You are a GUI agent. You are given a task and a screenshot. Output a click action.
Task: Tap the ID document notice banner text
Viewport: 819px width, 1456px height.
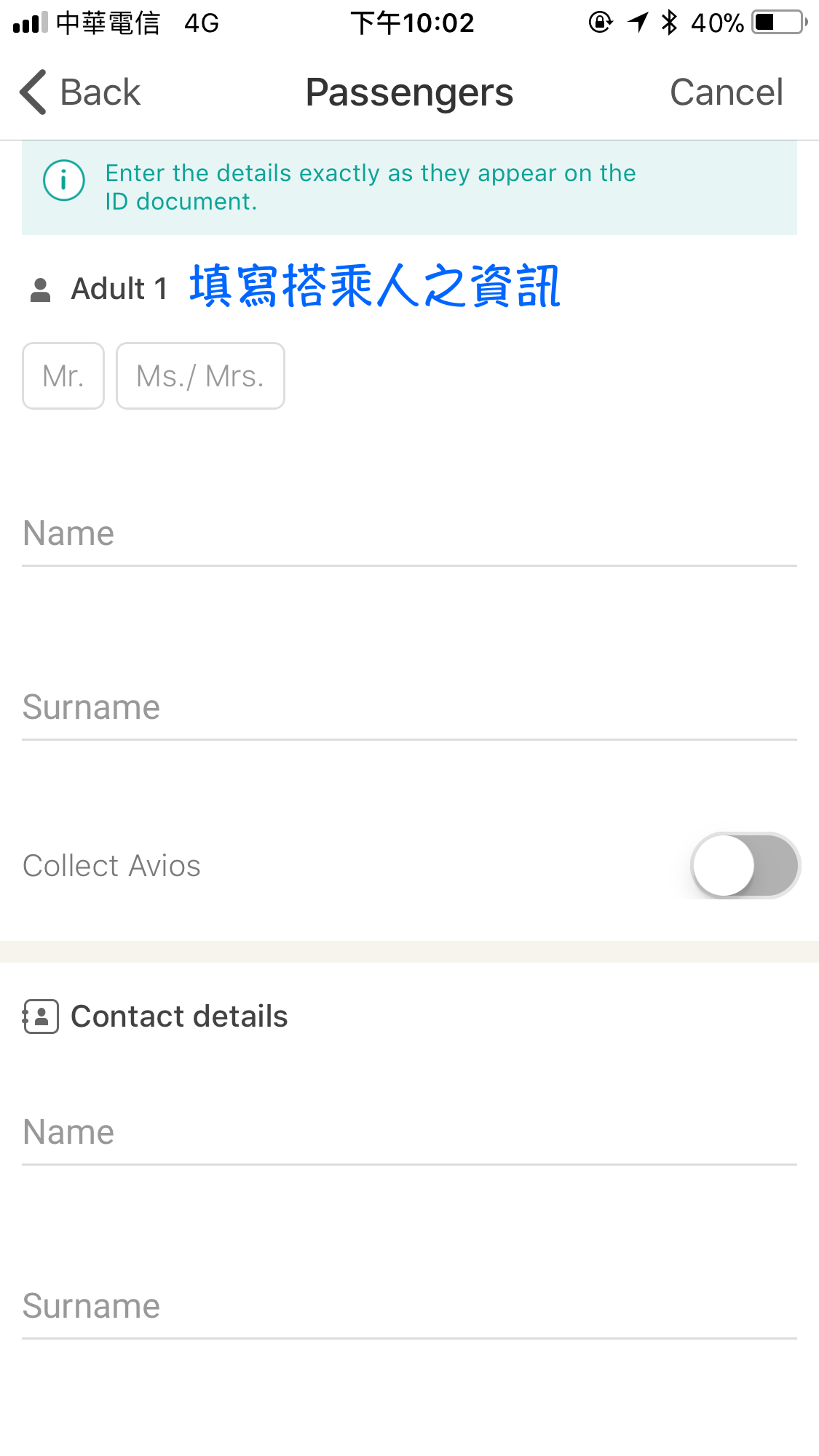[x=371, y=187]
